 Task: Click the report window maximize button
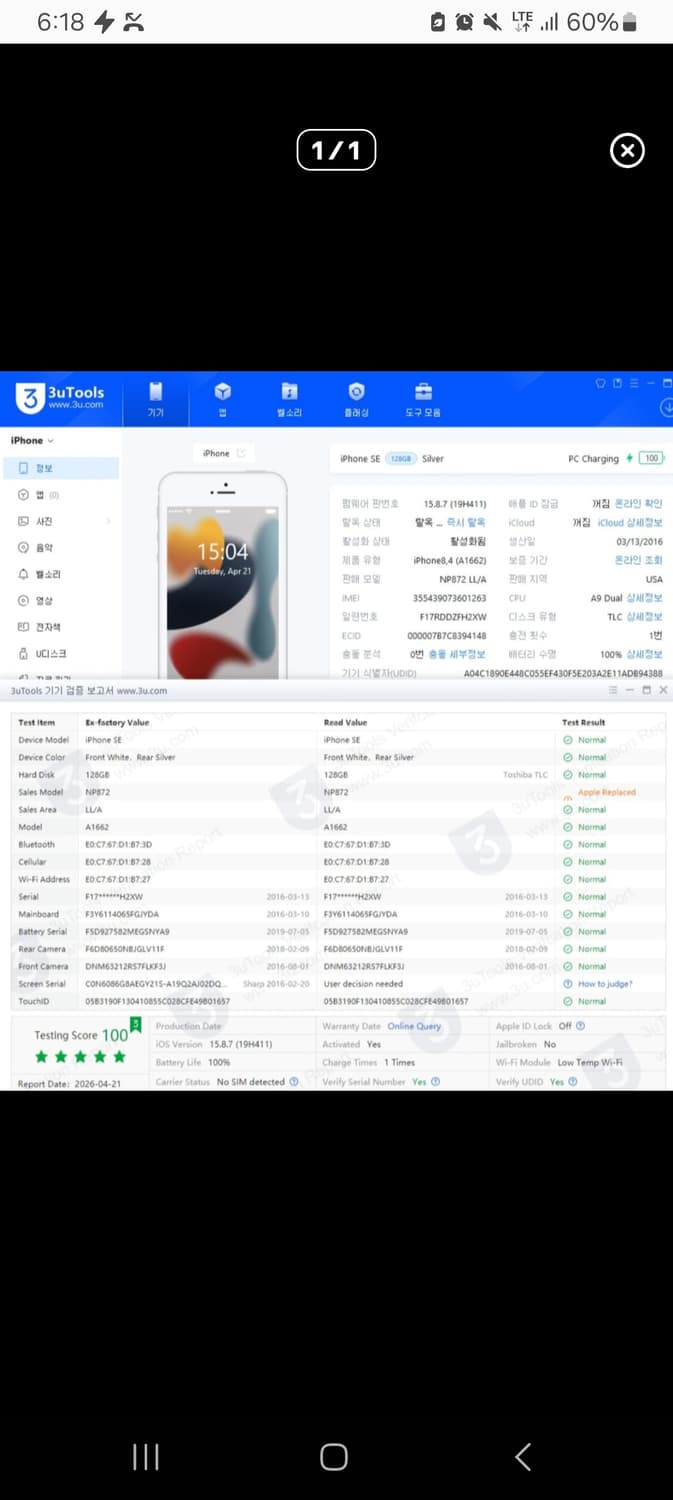646,691
